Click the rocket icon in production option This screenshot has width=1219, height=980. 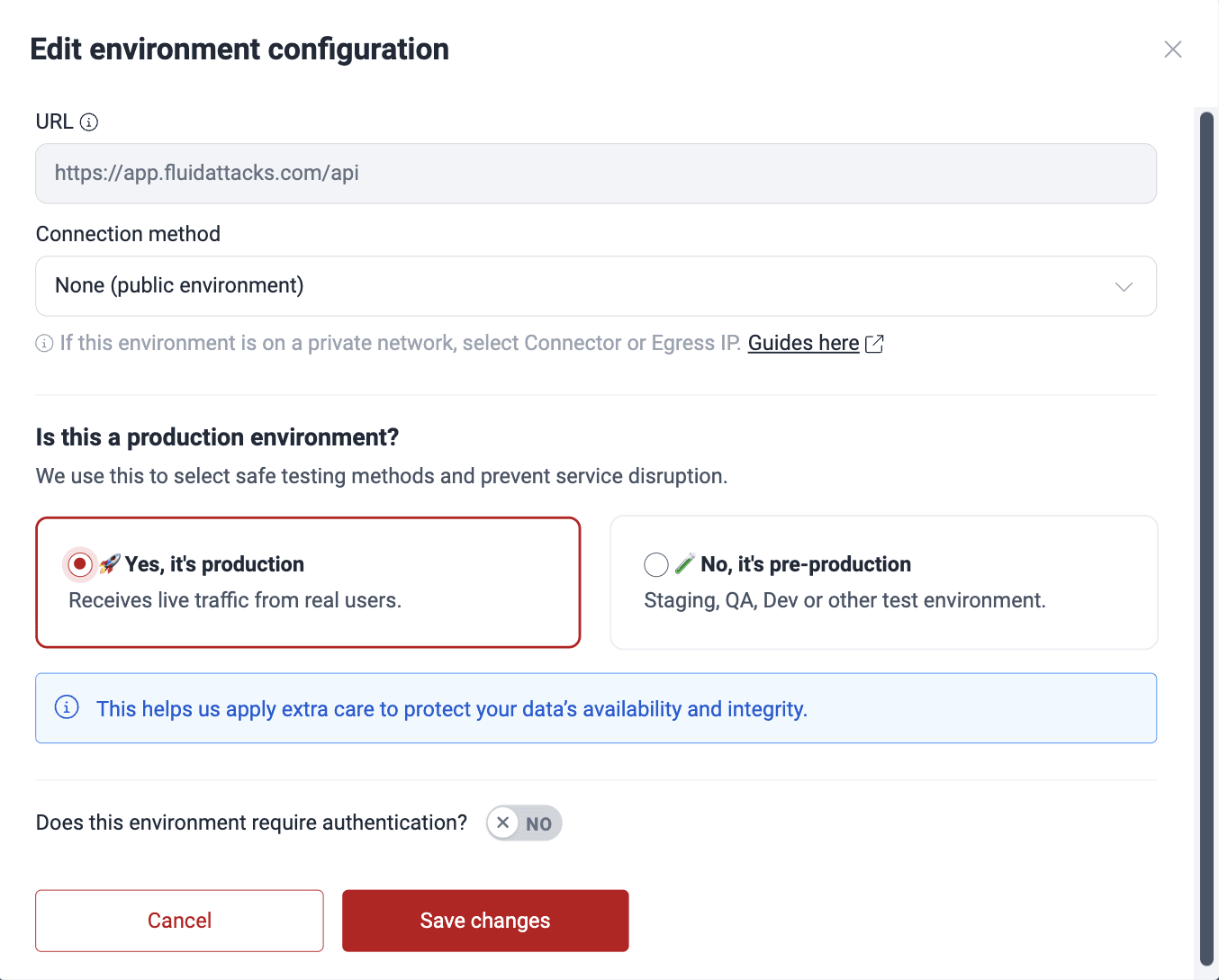tap(110, 564)
